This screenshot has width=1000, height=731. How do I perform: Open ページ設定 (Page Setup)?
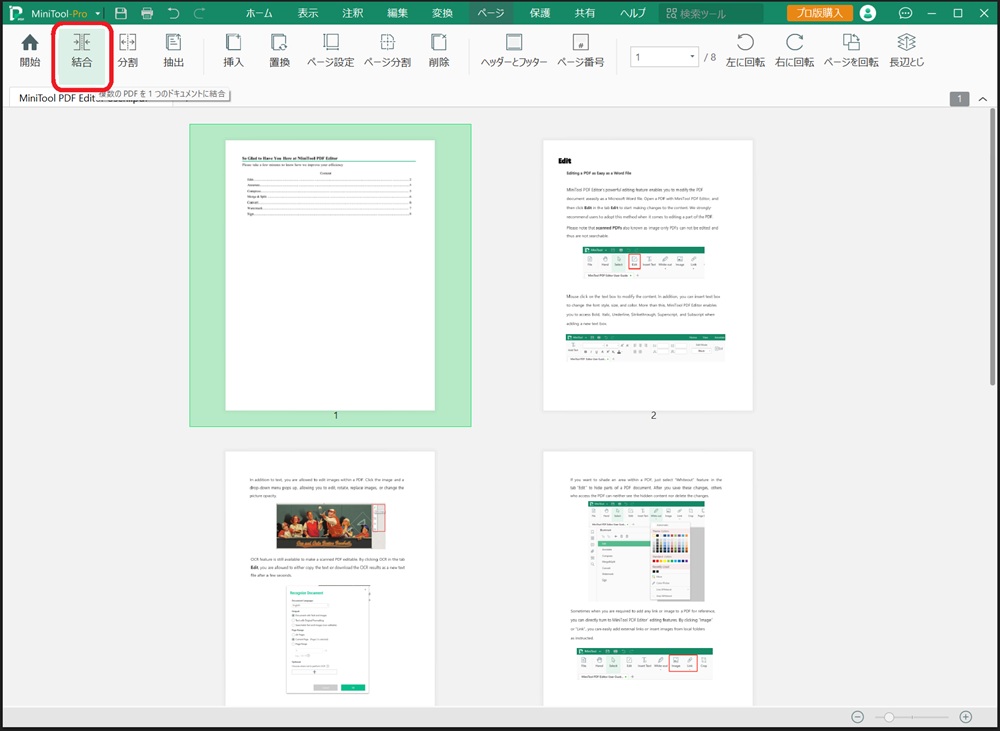(x=330, y=51)
